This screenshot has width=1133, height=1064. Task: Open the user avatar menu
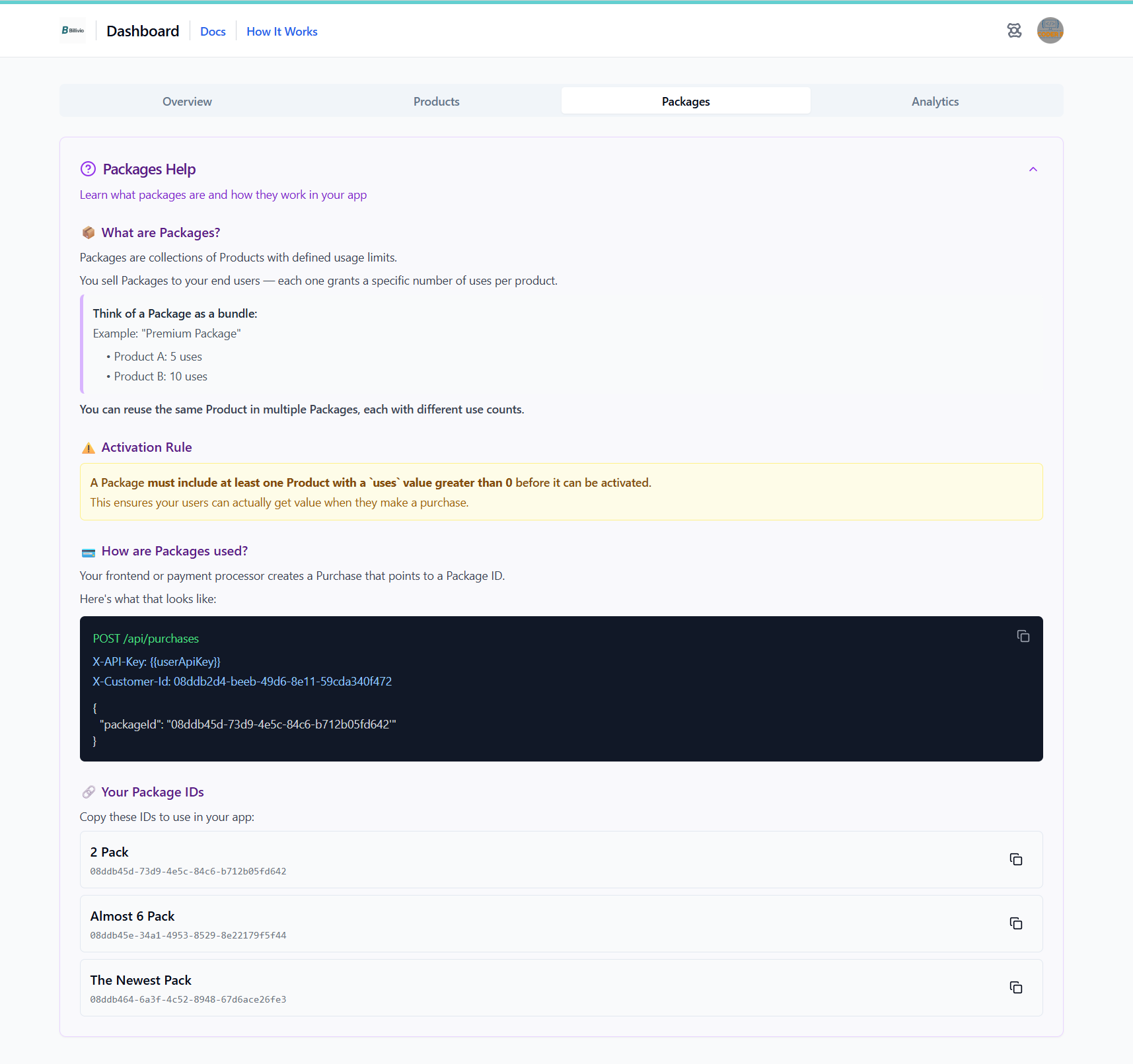point(1050,30)
